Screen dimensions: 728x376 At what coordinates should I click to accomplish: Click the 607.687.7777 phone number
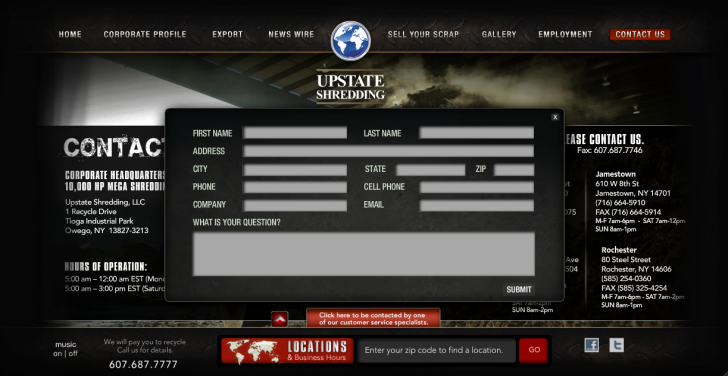coord(143,365)
